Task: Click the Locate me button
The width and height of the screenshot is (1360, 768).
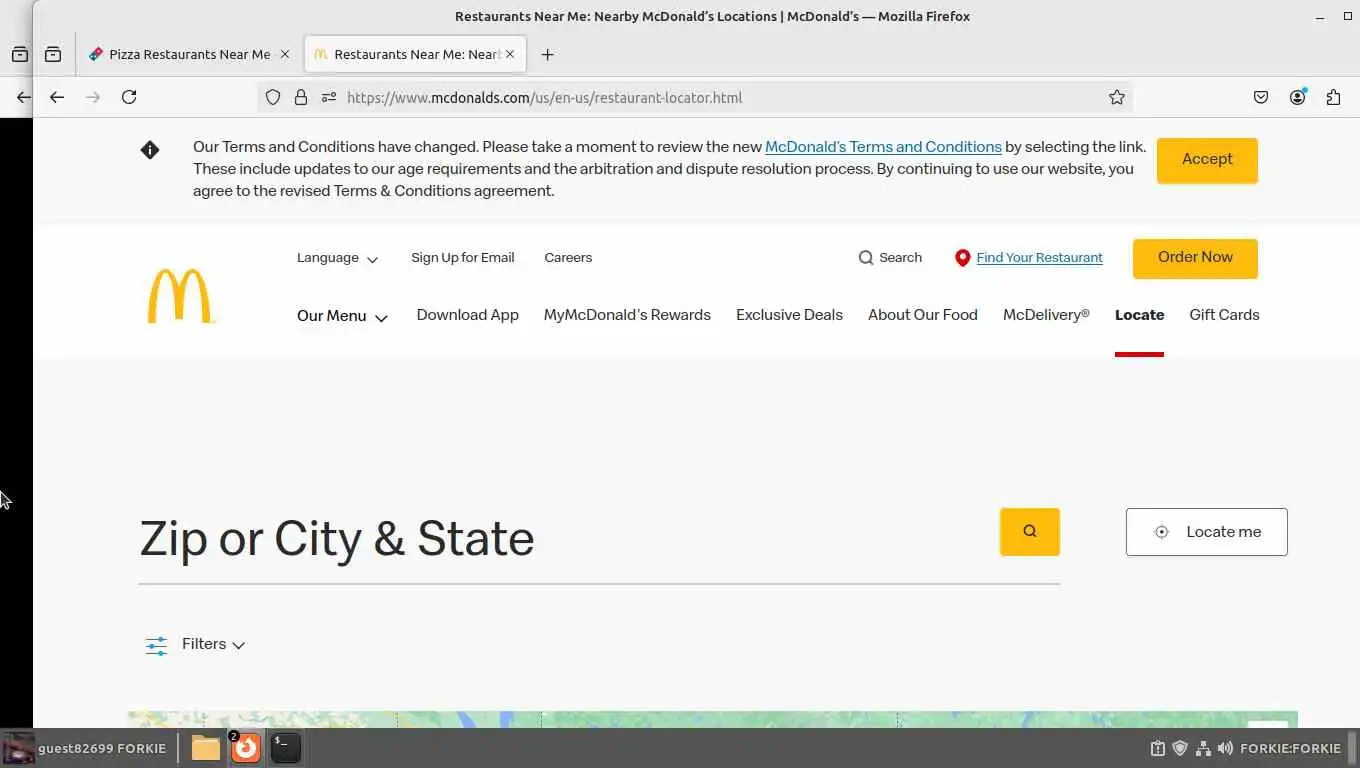Action: (x=1207, y=532)
